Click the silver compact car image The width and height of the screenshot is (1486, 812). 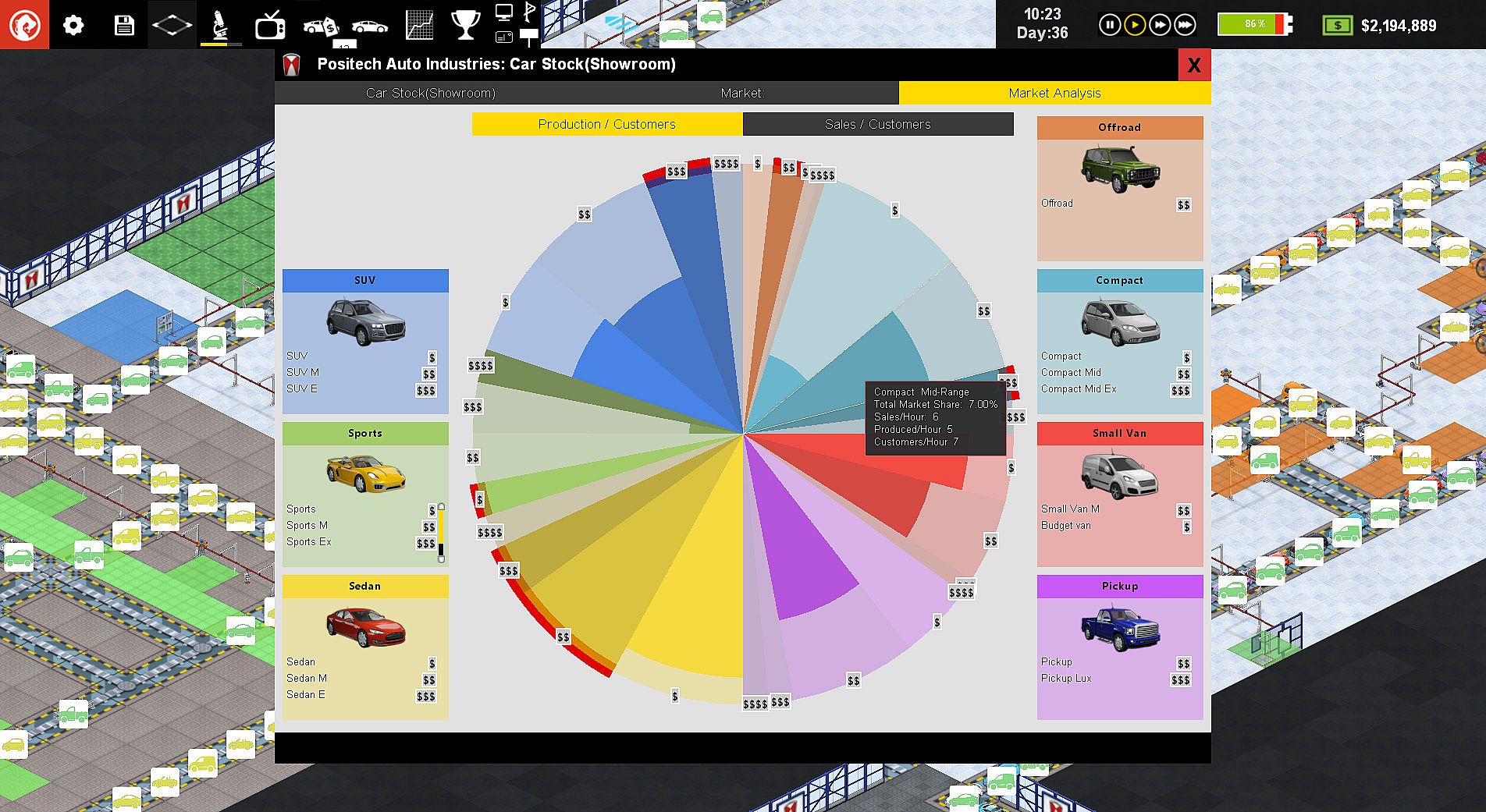(1120, 321)
